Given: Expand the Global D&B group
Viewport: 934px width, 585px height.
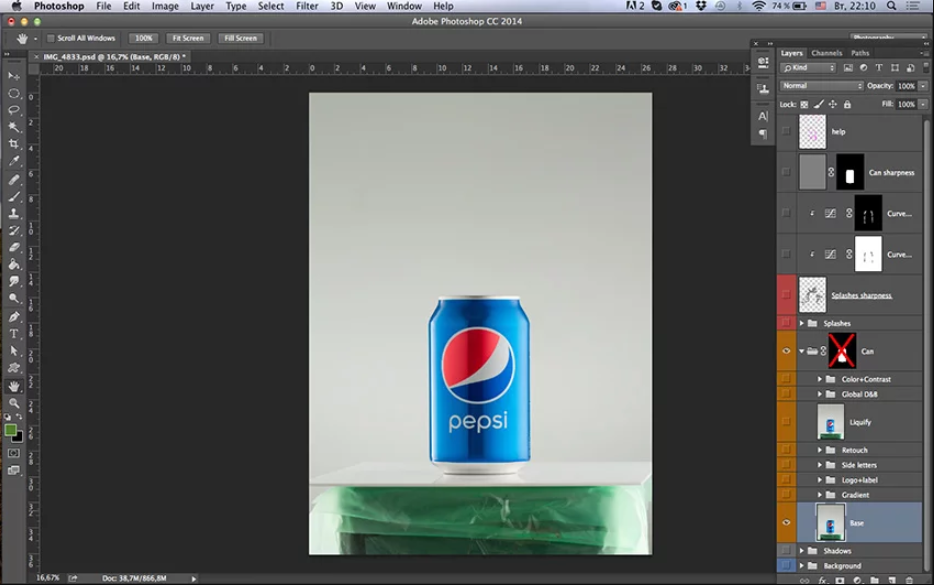Looking at the screenshot, I should (x=820, y=394).
